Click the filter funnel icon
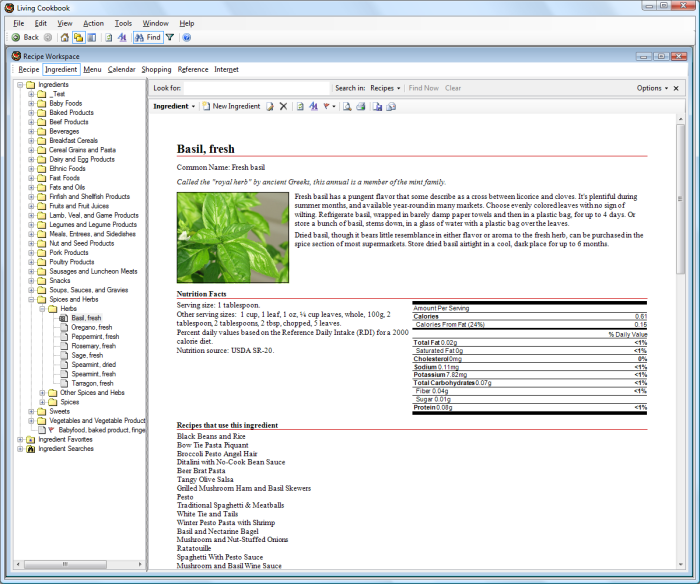This screenshot has height=584, width=700. [170, 38]
